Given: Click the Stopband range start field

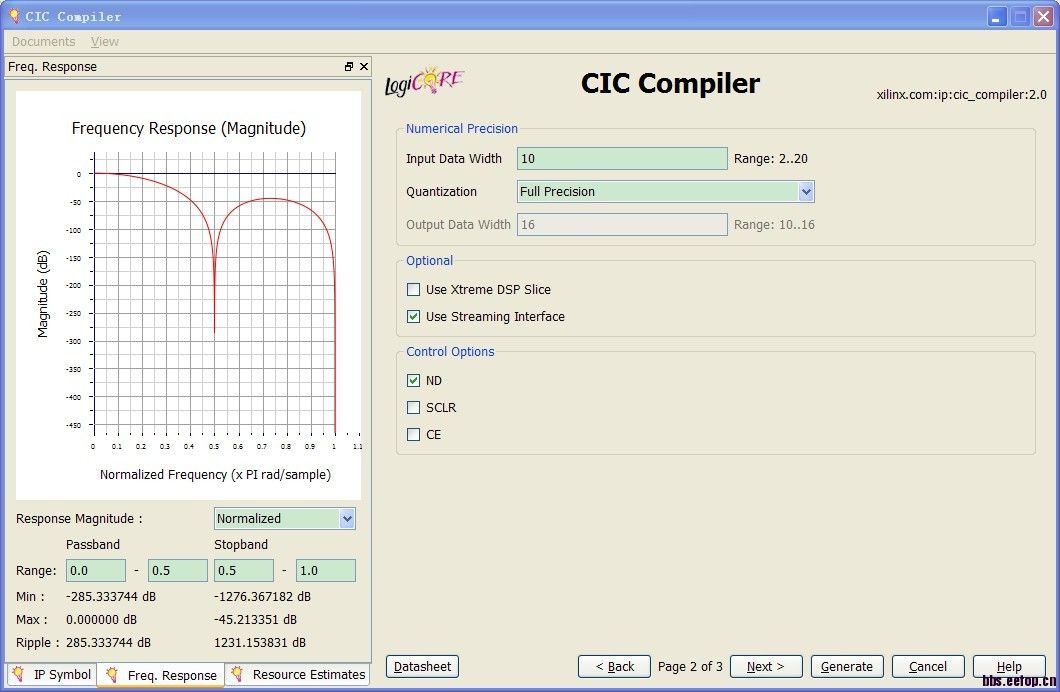Looking at the screenshot, I should tap(244, 570).
